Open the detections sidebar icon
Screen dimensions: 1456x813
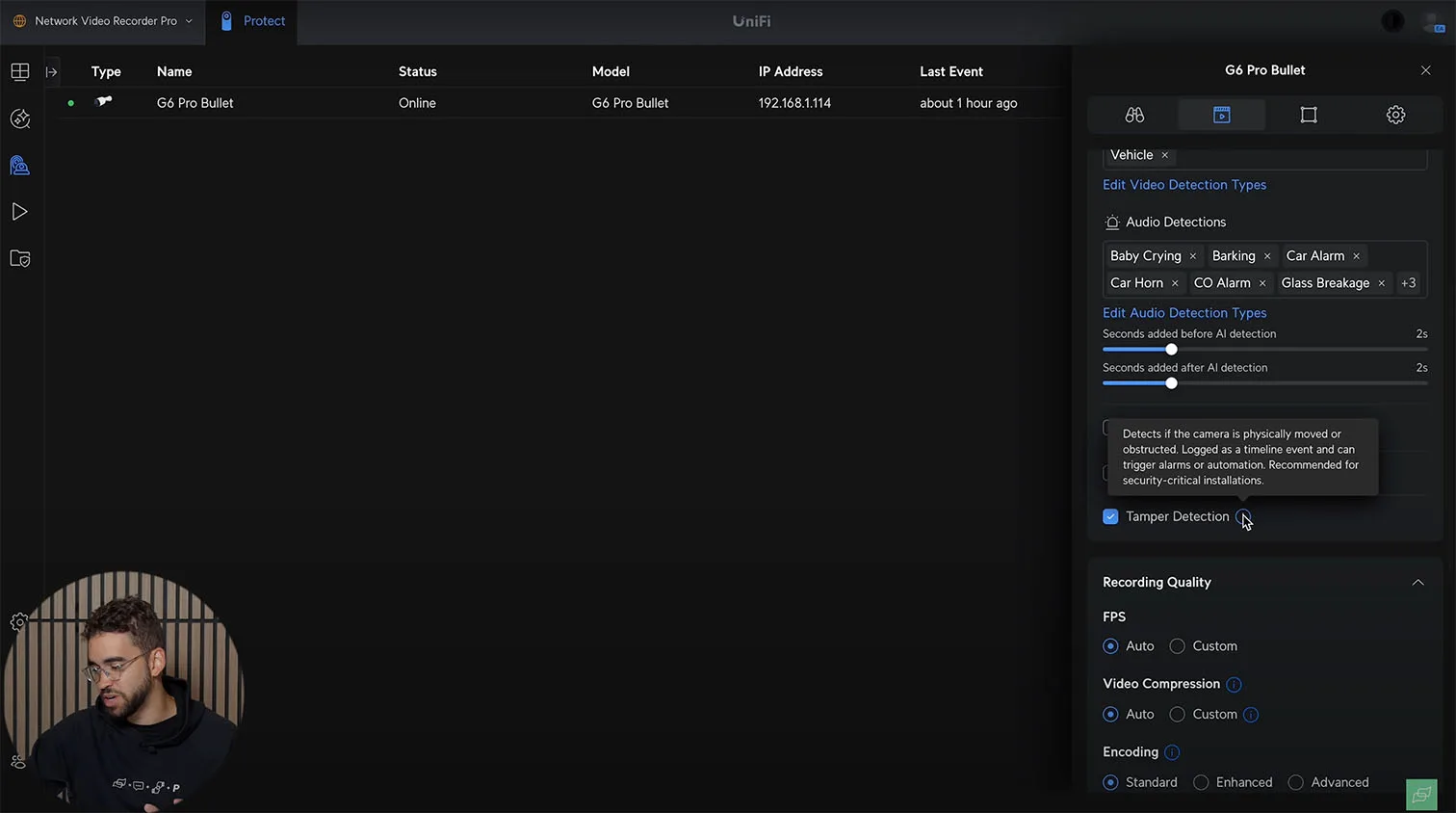[20, 118]
